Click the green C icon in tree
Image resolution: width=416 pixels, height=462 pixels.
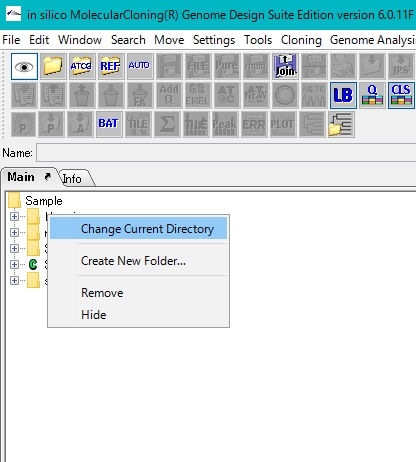coord(33,264)
